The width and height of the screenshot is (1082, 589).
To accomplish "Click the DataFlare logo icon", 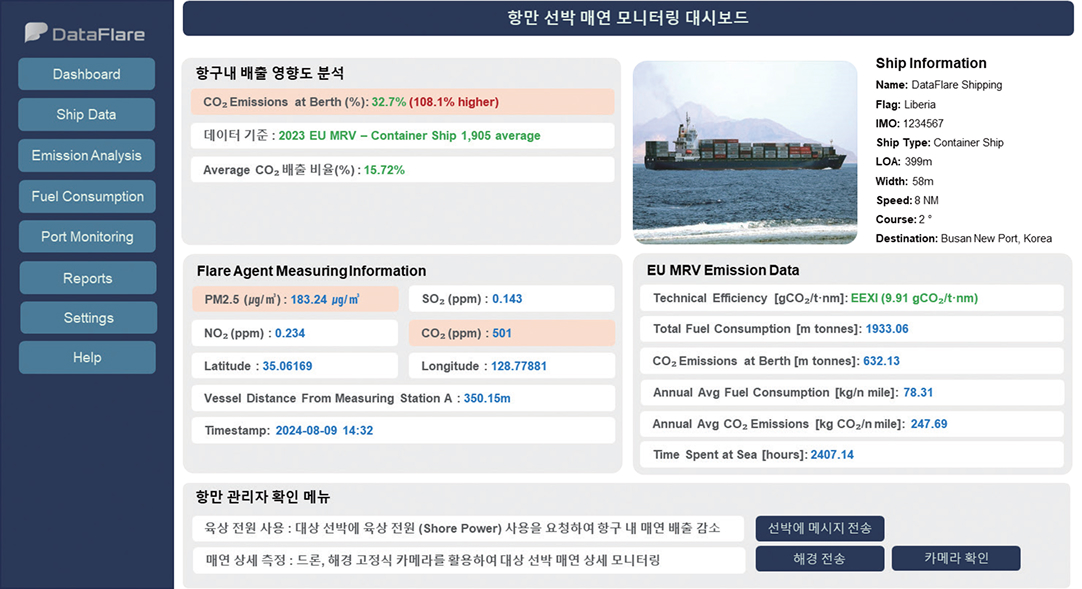I will pos(37,33).
